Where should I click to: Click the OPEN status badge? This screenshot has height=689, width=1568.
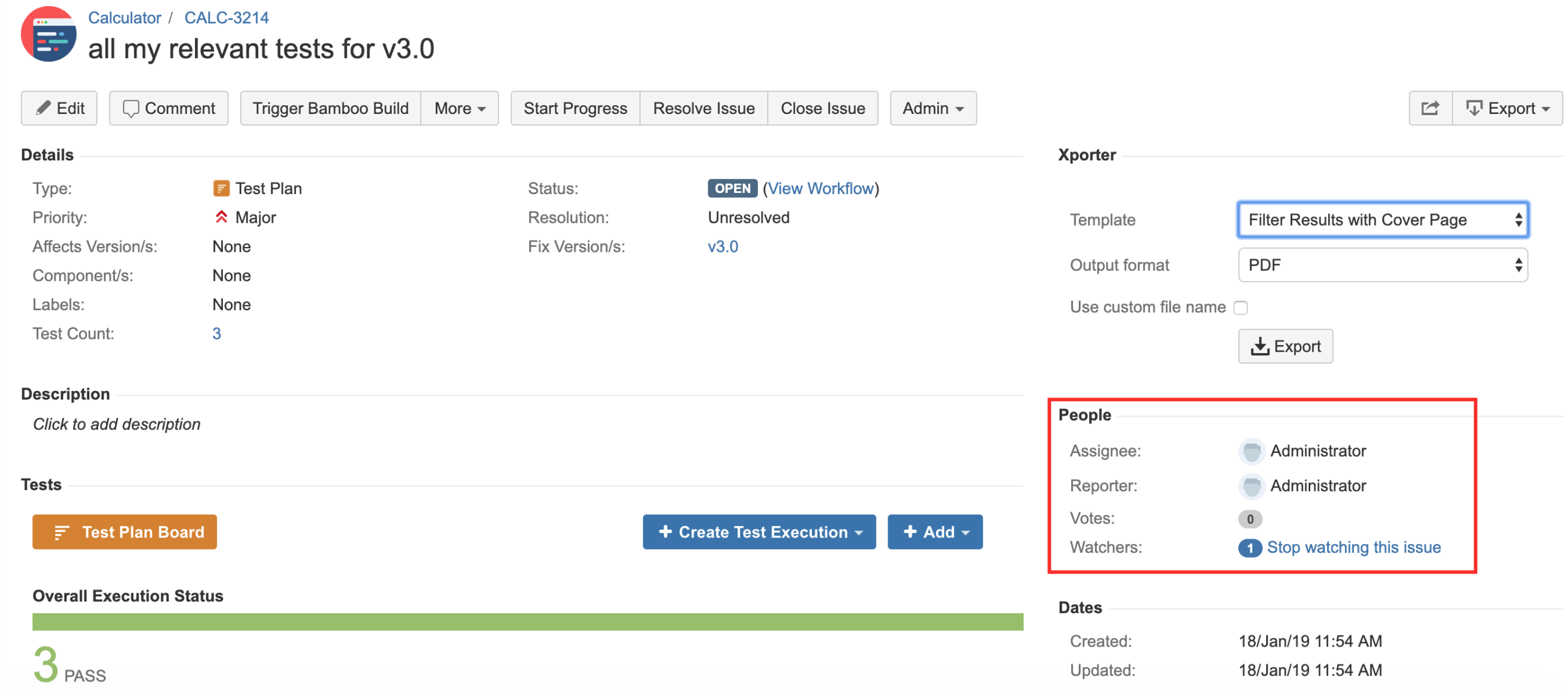(x=732, y=188)
